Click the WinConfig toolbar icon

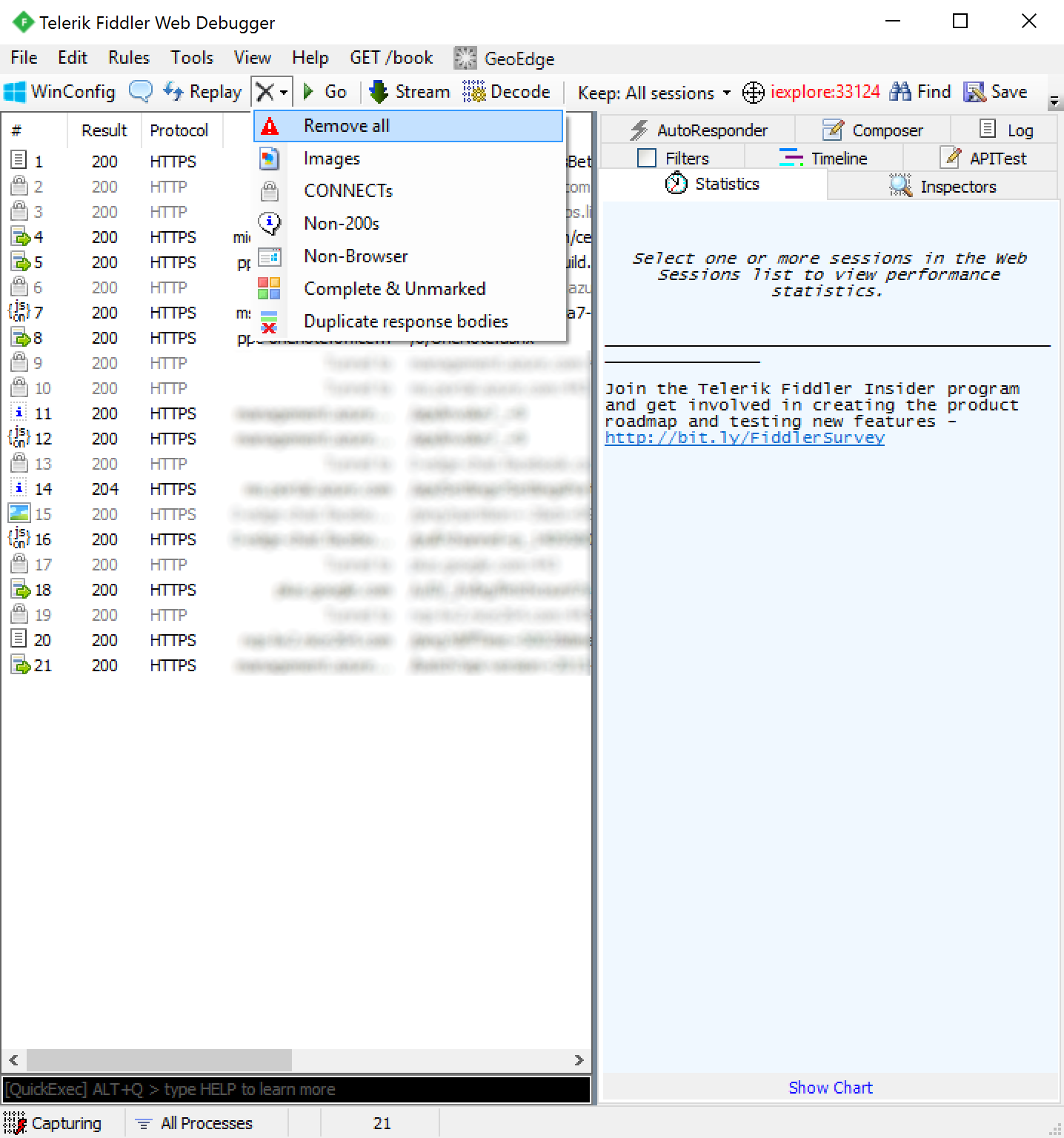coord(15,92)
